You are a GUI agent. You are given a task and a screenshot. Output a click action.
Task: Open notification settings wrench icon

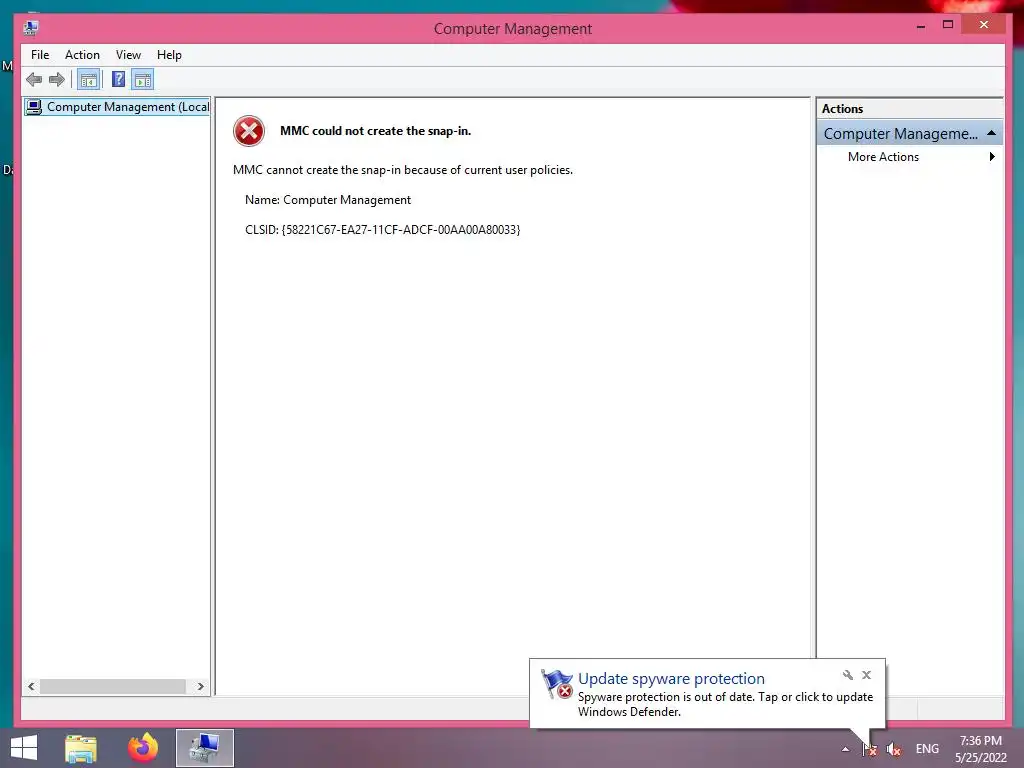tap(848, 675)
